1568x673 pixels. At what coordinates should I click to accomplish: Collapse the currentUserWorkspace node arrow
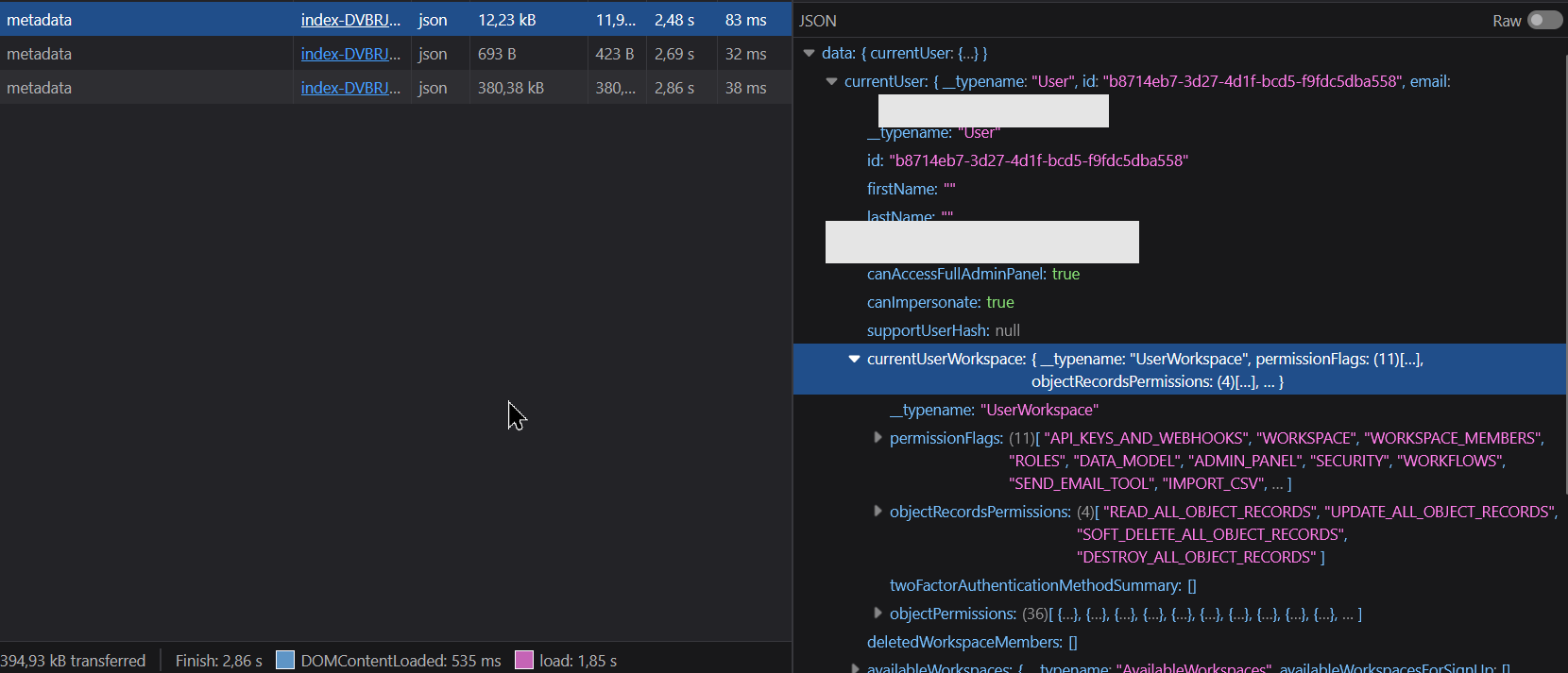pos(854,359)
